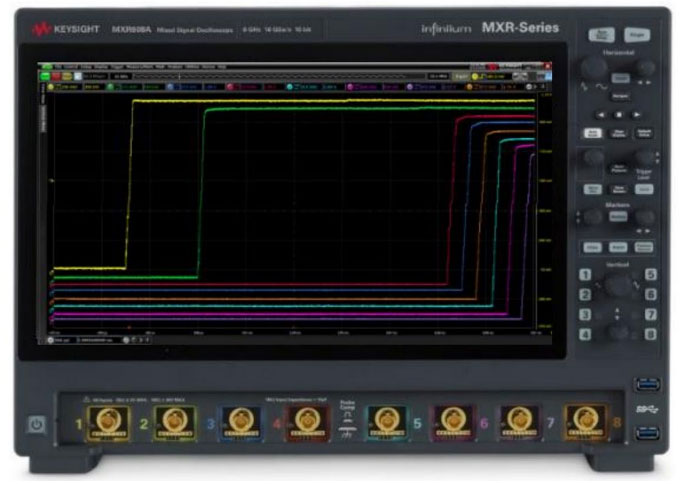Toggle vertical channel 2 key

pos(585,295)
